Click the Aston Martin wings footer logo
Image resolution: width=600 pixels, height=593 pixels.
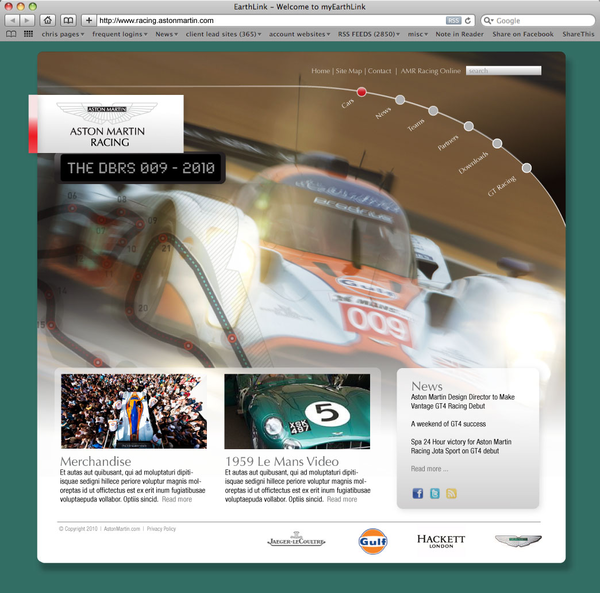(518, 540)
